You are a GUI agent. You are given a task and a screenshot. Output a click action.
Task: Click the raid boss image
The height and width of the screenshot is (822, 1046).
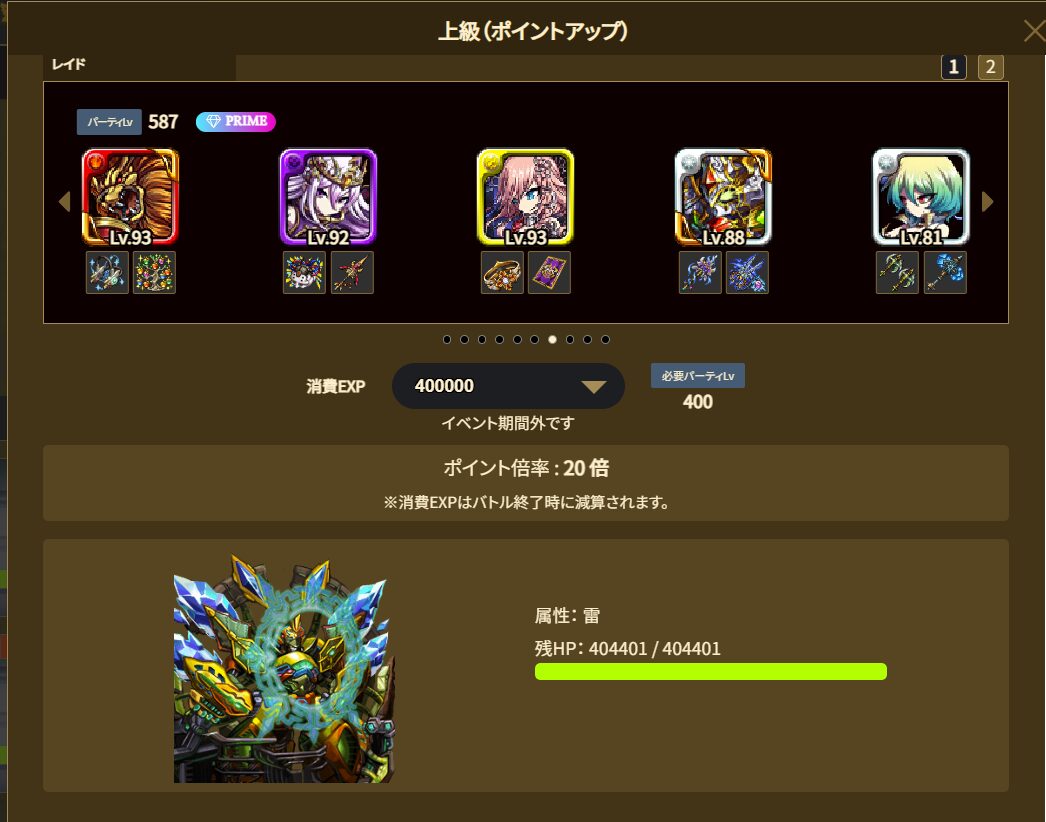tap(284, 669)
